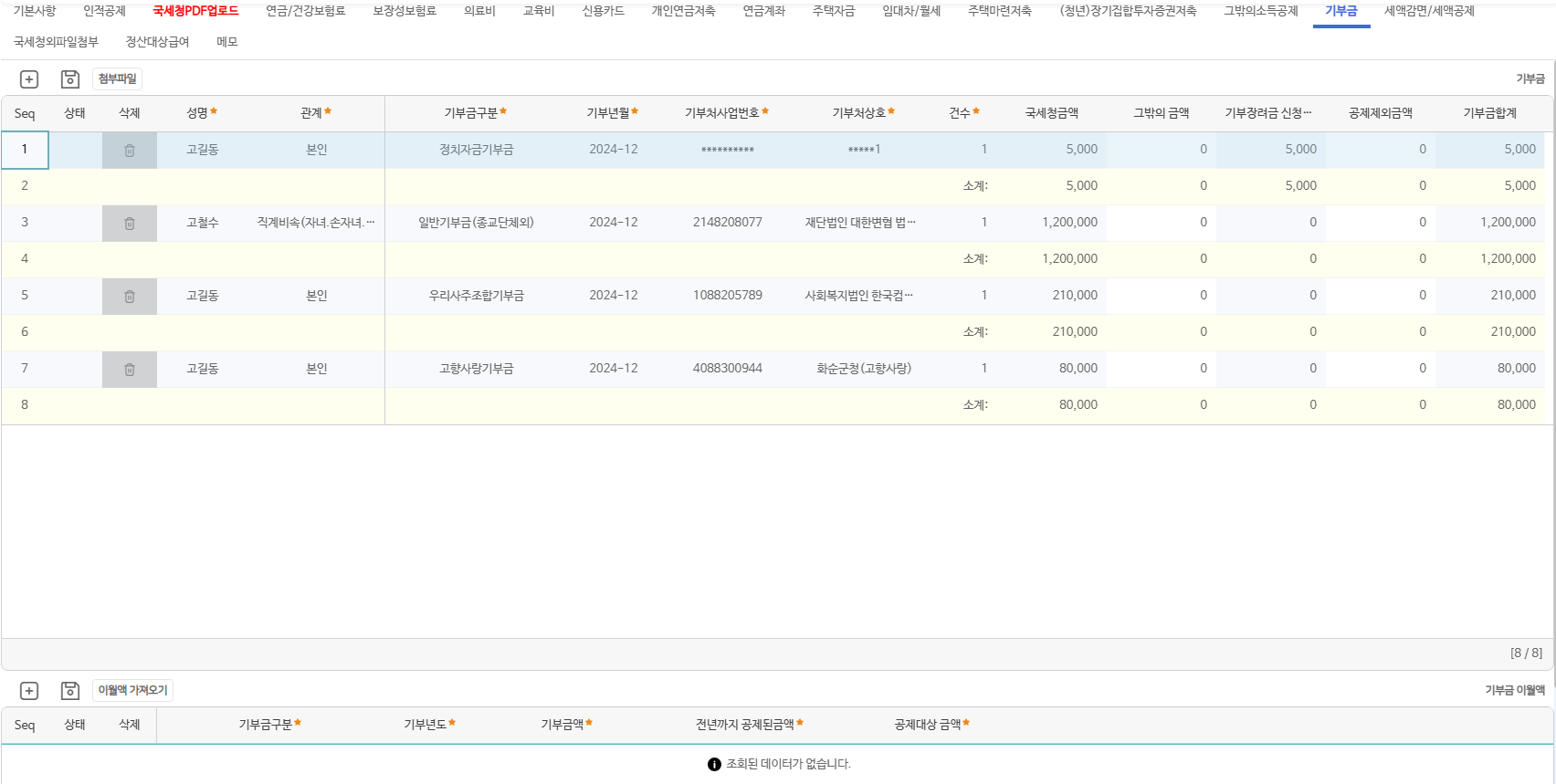This screenshot has width=1556, height=784.
Task: Click the 일반기부금(종교단체외) cell
Action: pos(477,223)
